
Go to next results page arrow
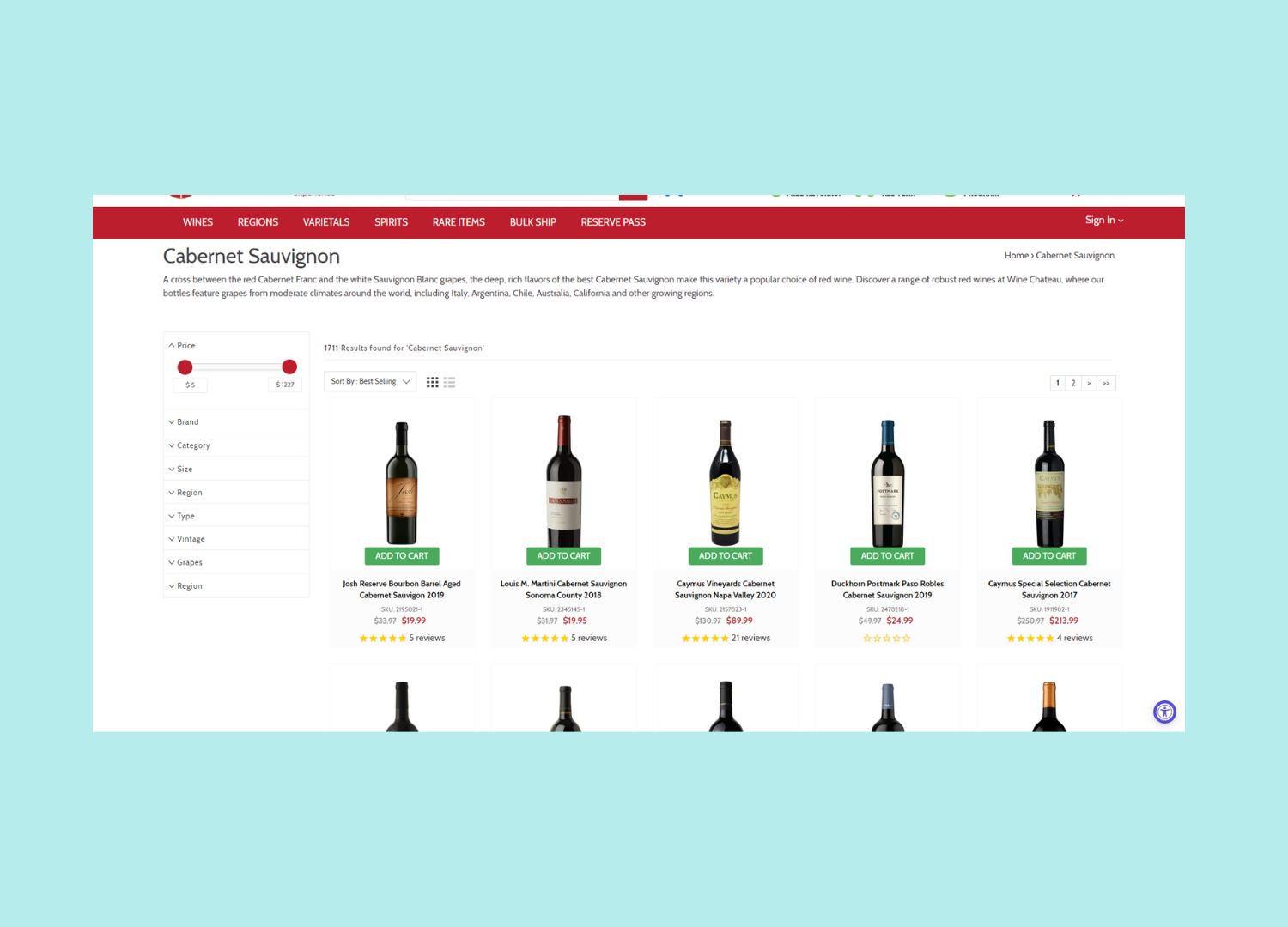[x=1089, y=383]
